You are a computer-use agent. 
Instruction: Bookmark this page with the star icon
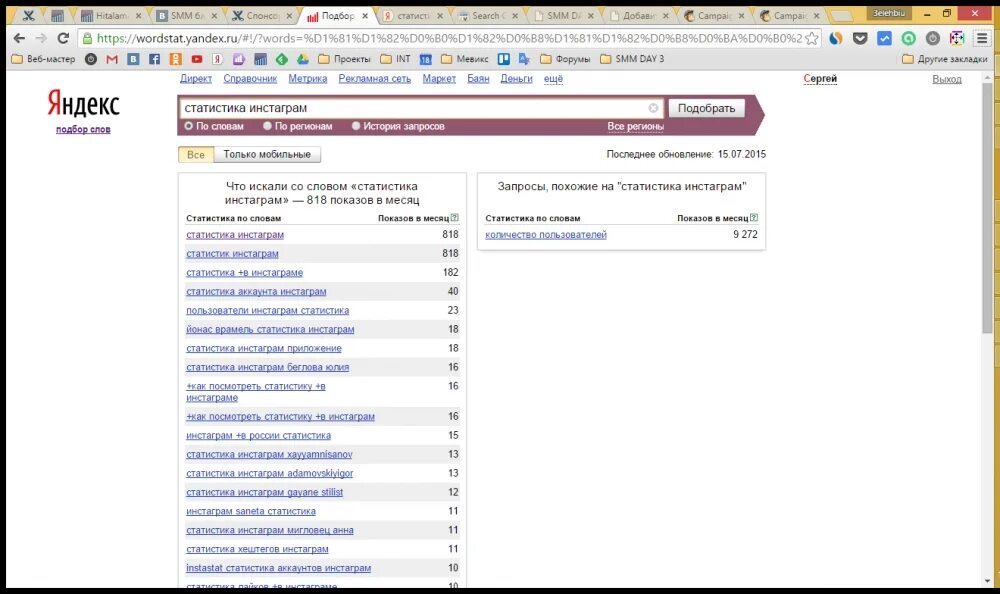click(x=811, y=39)
